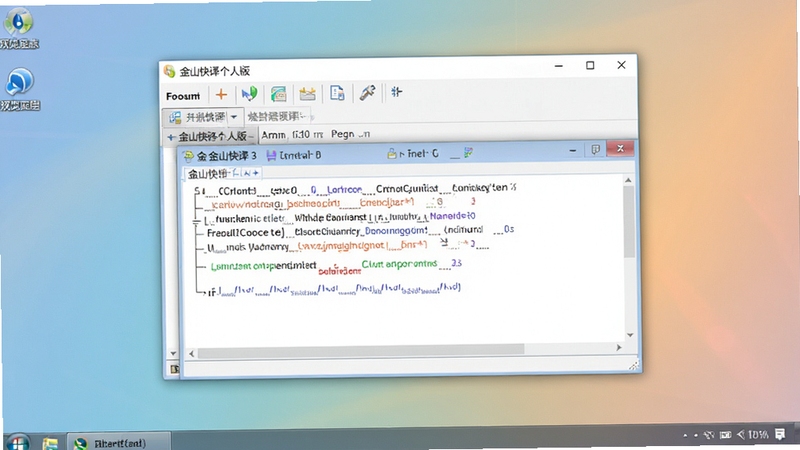Switch to the 金山快译个人版 document tab

(x=210, y=137)
